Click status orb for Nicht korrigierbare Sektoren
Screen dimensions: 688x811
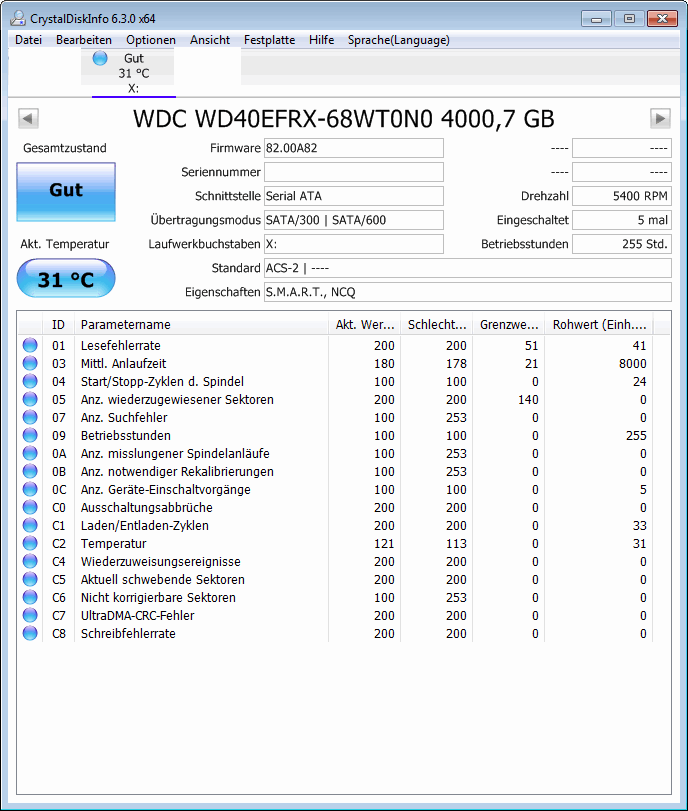click(30, 597)
